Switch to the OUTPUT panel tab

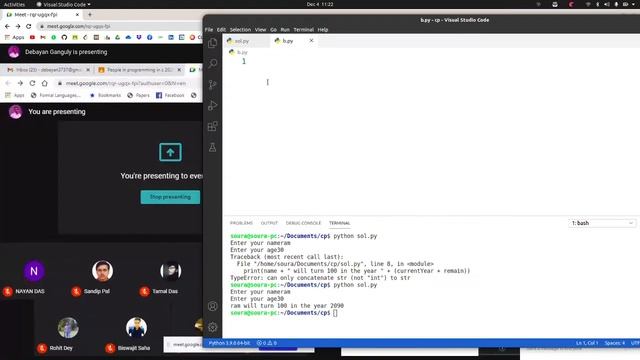(x=269, y=223)
